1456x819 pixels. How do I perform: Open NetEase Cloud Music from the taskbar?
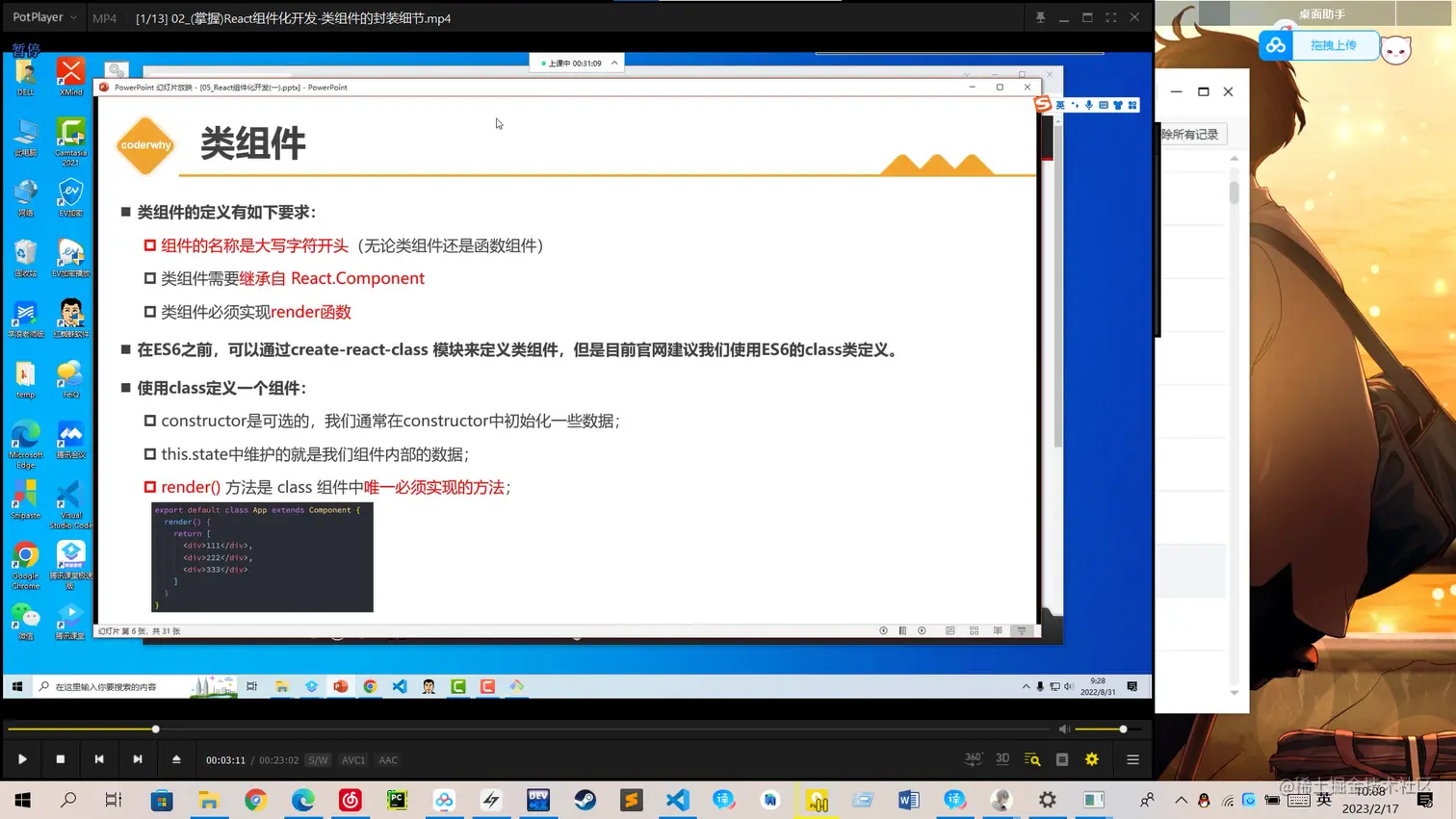(x=350, y=800)
